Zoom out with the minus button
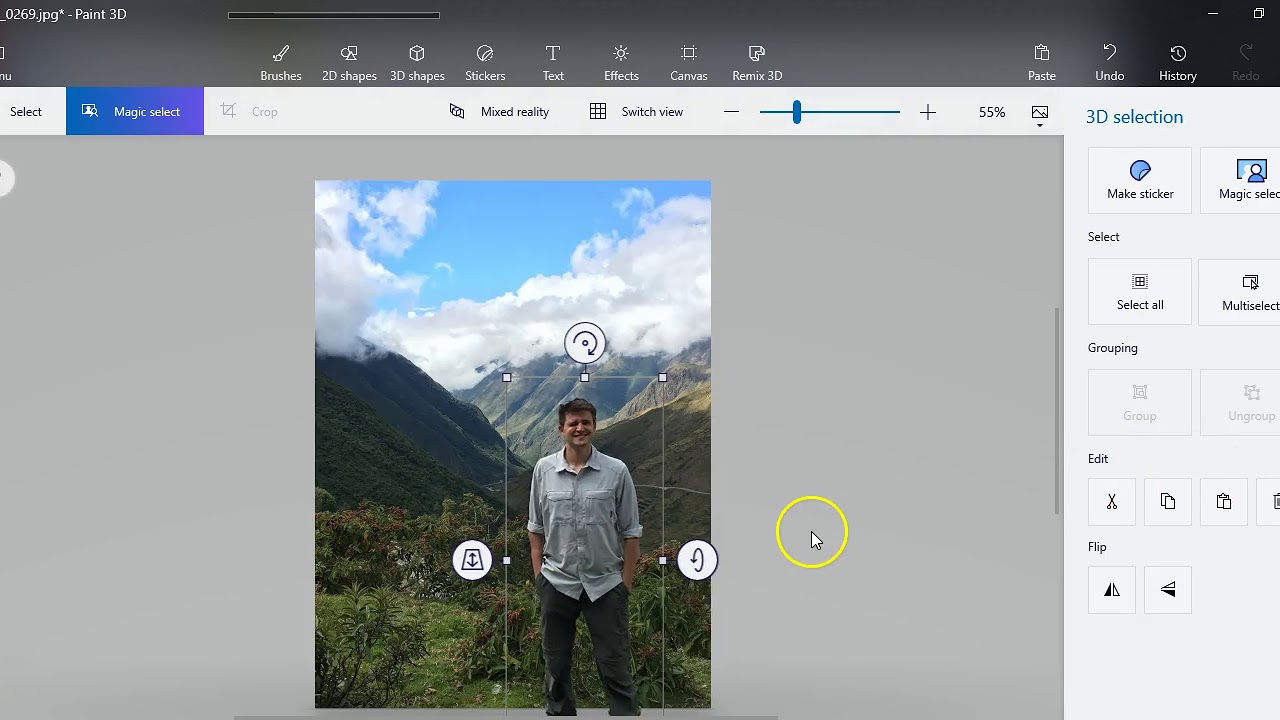The width and height of the screenshot is (1280, 720). tap(731, 112)
